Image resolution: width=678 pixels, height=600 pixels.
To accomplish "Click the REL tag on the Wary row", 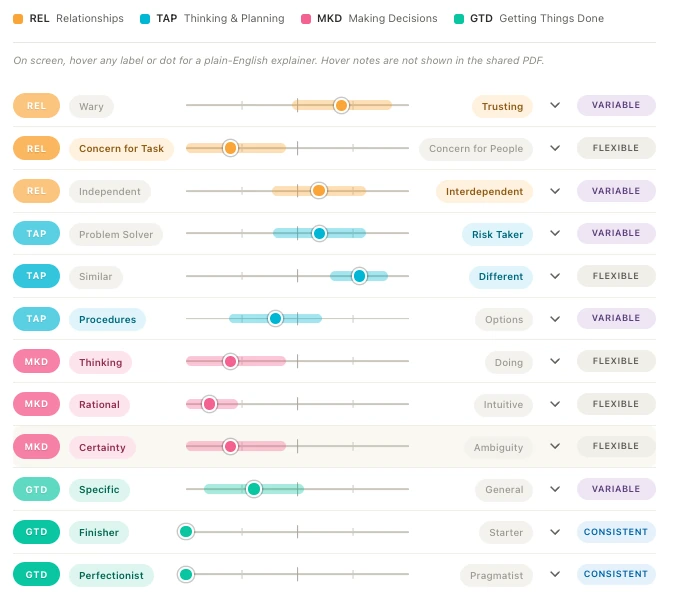I will (x=36, y=105).
